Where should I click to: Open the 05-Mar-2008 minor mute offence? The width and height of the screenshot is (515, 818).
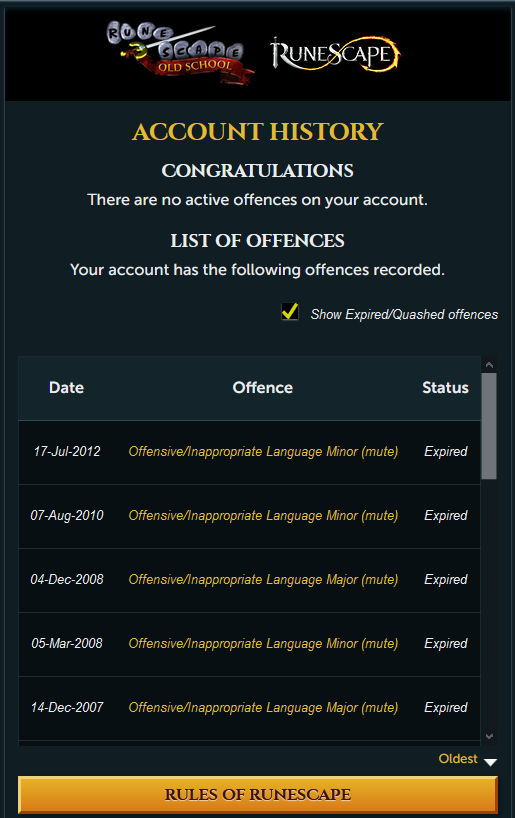[x=263, y=643]
